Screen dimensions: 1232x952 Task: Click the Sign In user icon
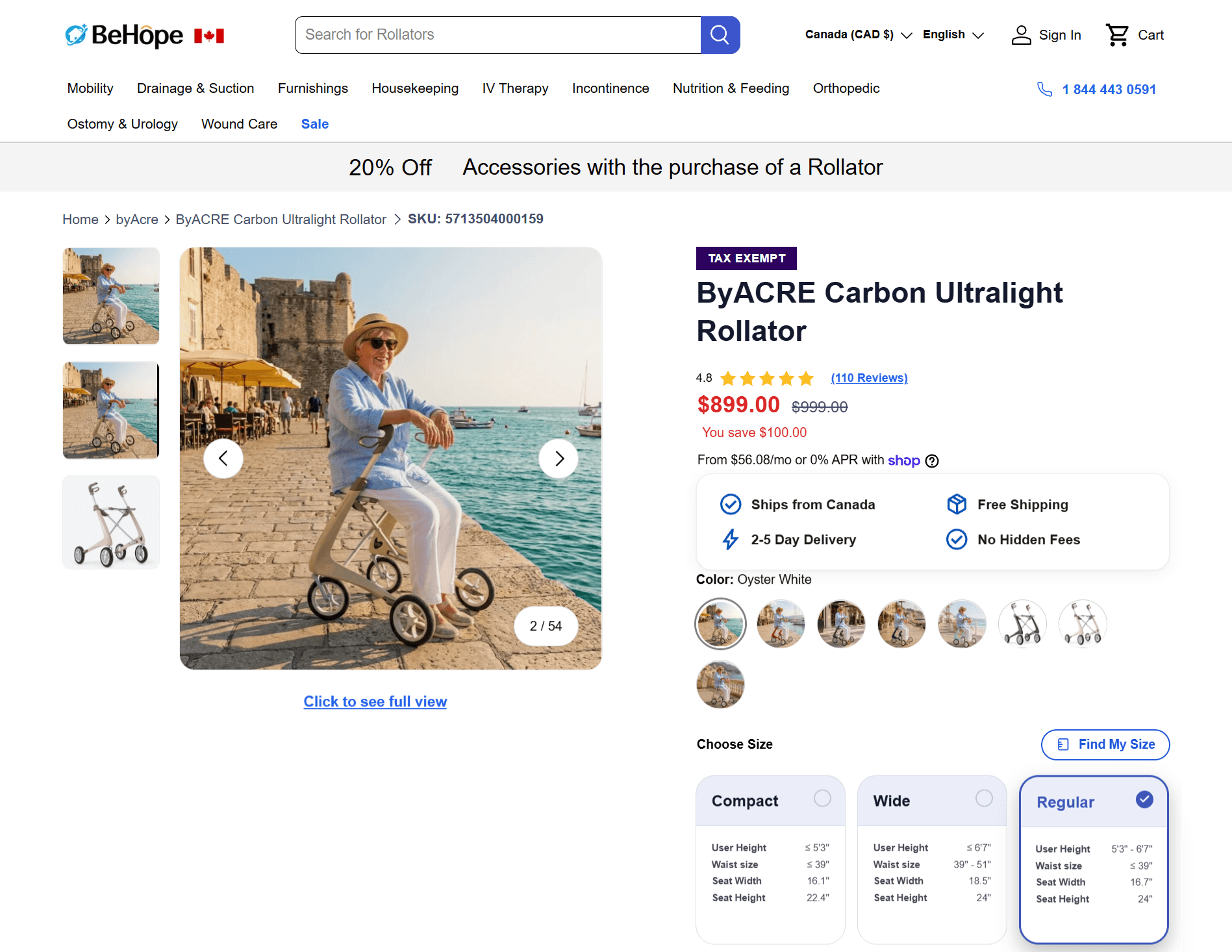tap(1021, 35)
